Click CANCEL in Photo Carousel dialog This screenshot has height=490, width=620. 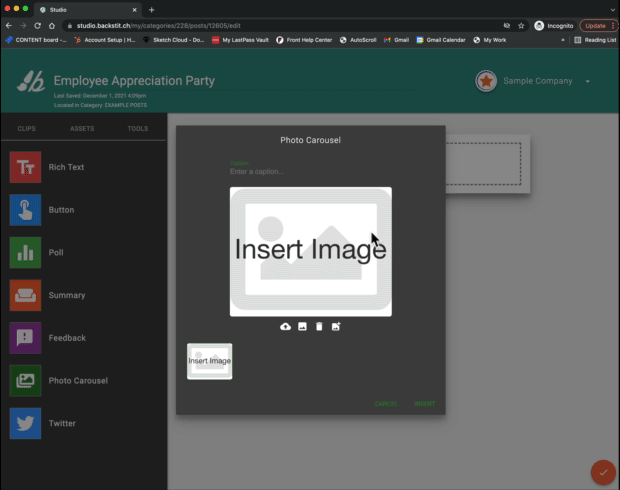386,404
